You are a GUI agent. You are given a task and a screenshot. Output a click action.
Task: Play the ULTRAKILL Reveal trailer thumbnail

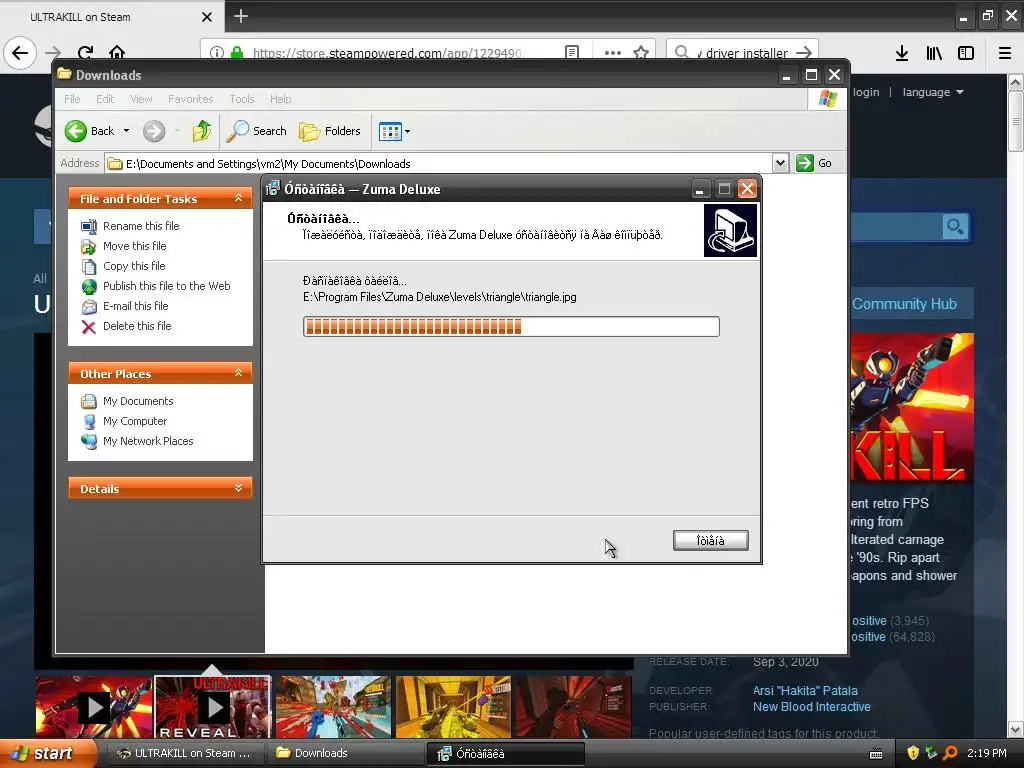click(213, 707)
